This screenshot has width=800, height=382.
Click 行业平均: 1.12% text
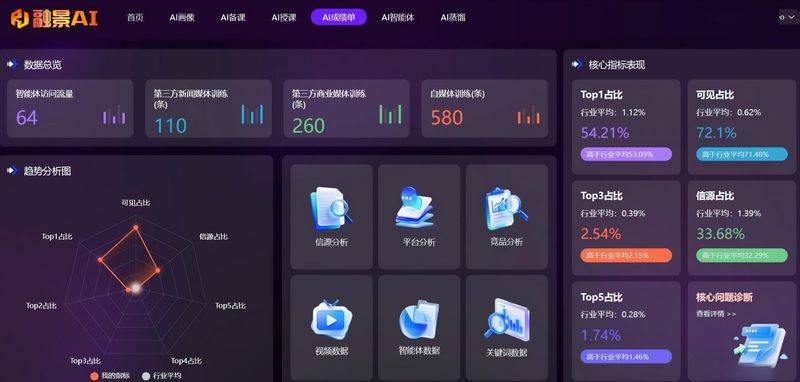pyautogui.click(x=613, y=112)
